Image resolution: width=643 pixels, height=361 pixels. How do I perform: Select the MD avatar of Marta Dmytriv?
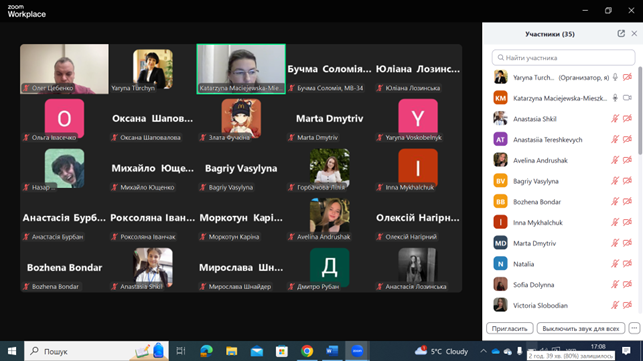[500, 243]
